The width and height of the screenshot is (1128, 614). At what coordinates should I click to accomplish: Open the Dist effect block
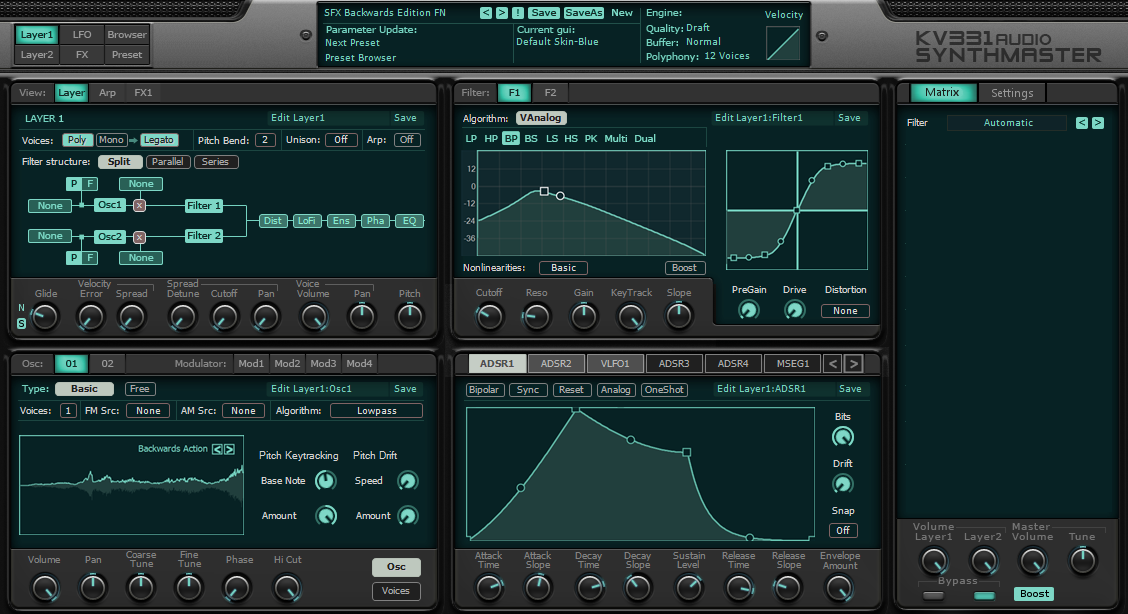pos(273,221)
